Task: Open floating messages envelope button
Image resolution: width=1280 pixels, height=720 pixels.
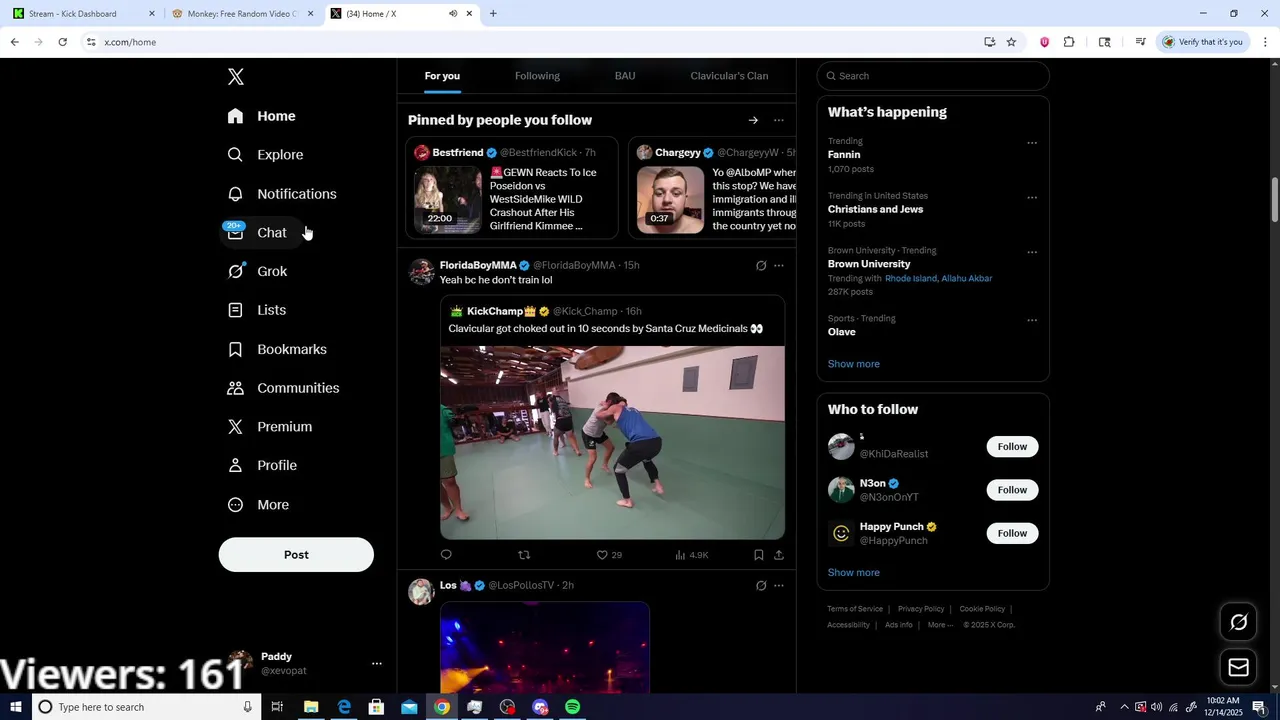Action: [x=1238, y=667]
